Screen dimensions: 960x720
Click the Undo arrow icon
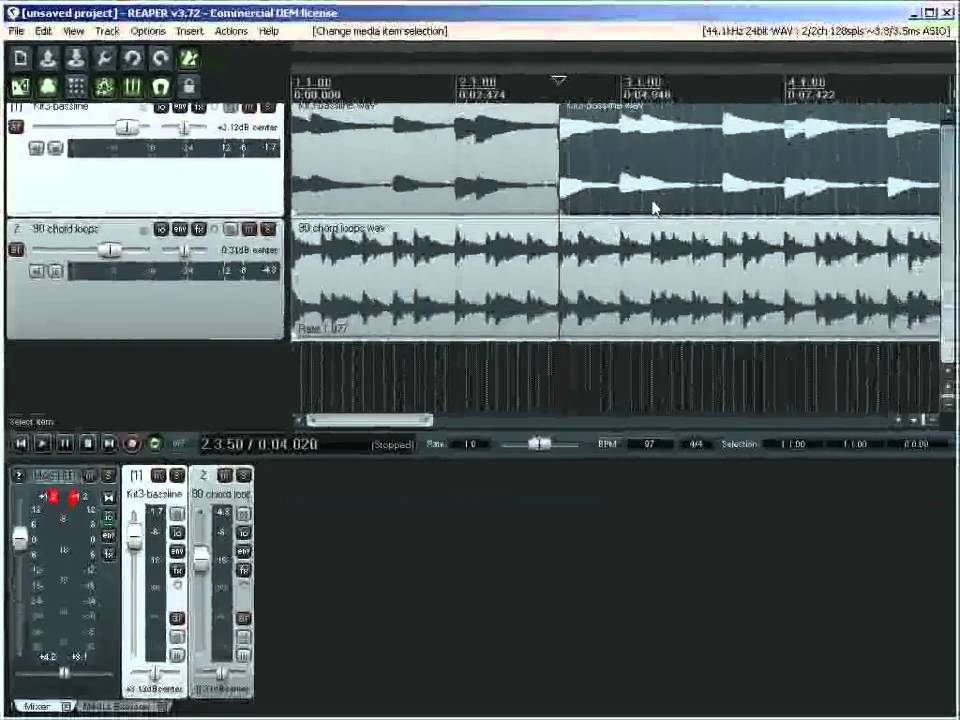click(132, 58)
